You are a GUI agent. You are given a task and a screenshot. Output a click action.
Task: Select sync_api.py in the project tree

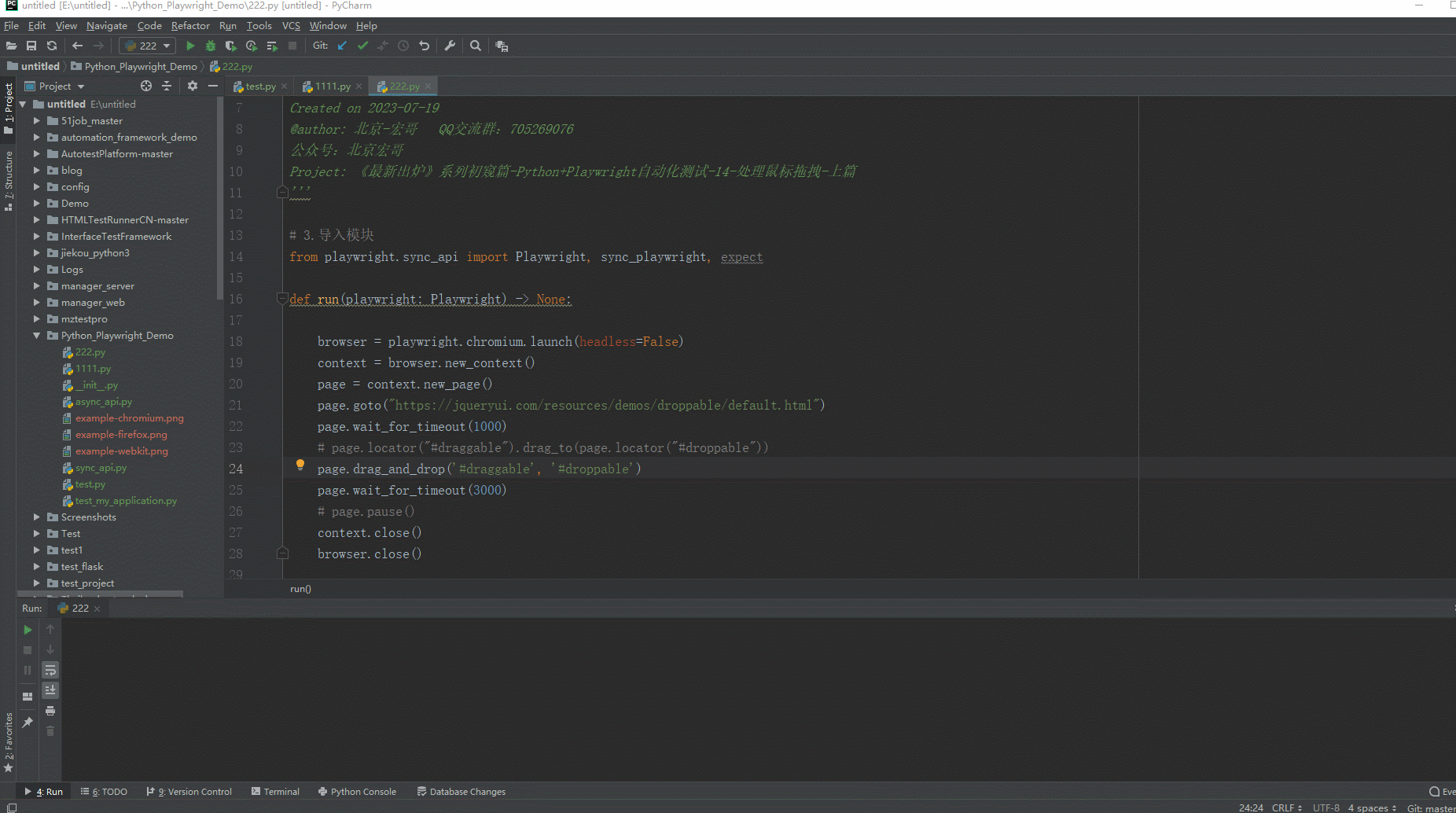pyautogui.click(x=101, y=468)
